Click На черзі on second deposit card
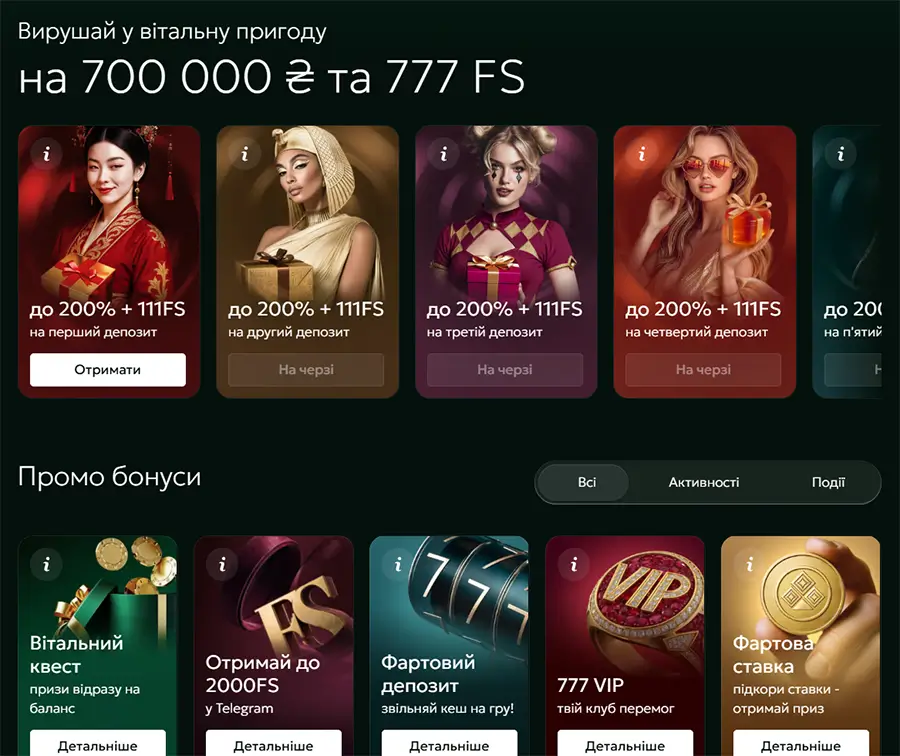The width and height of the screenshot is (900, 756). 306,370
